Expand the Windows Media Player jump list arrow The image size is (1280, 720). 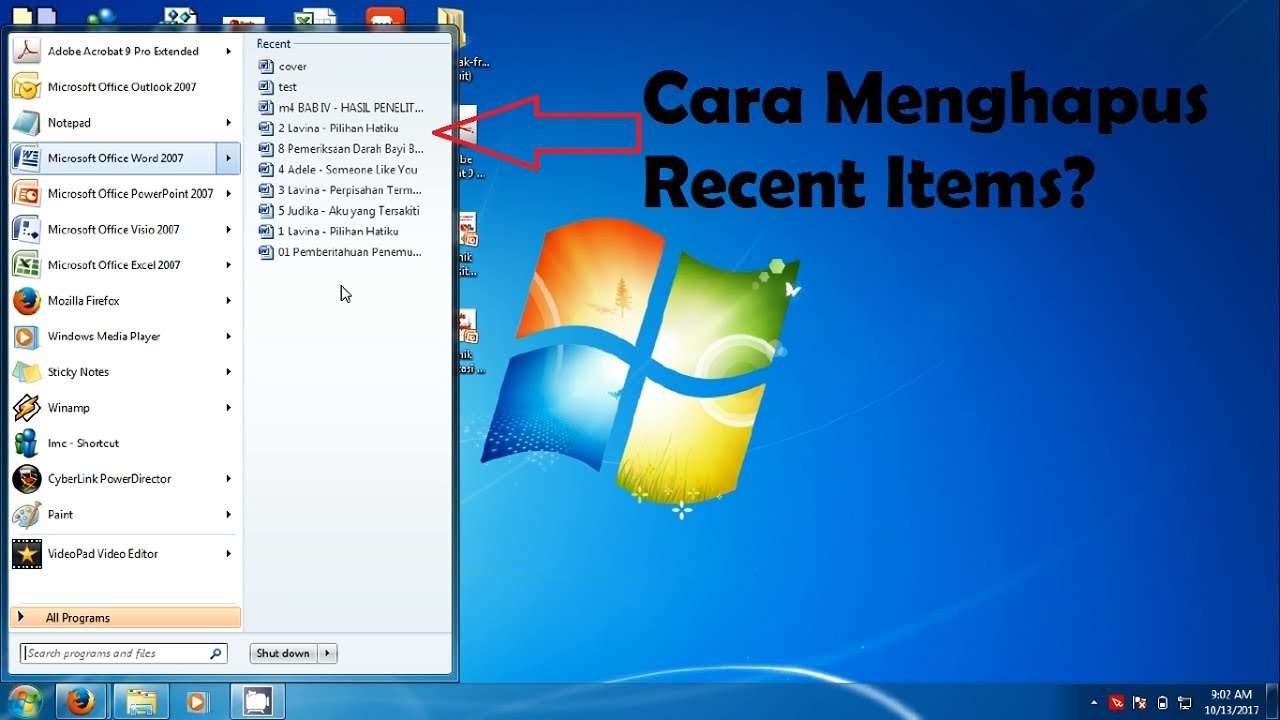click(x=229, y=336)
